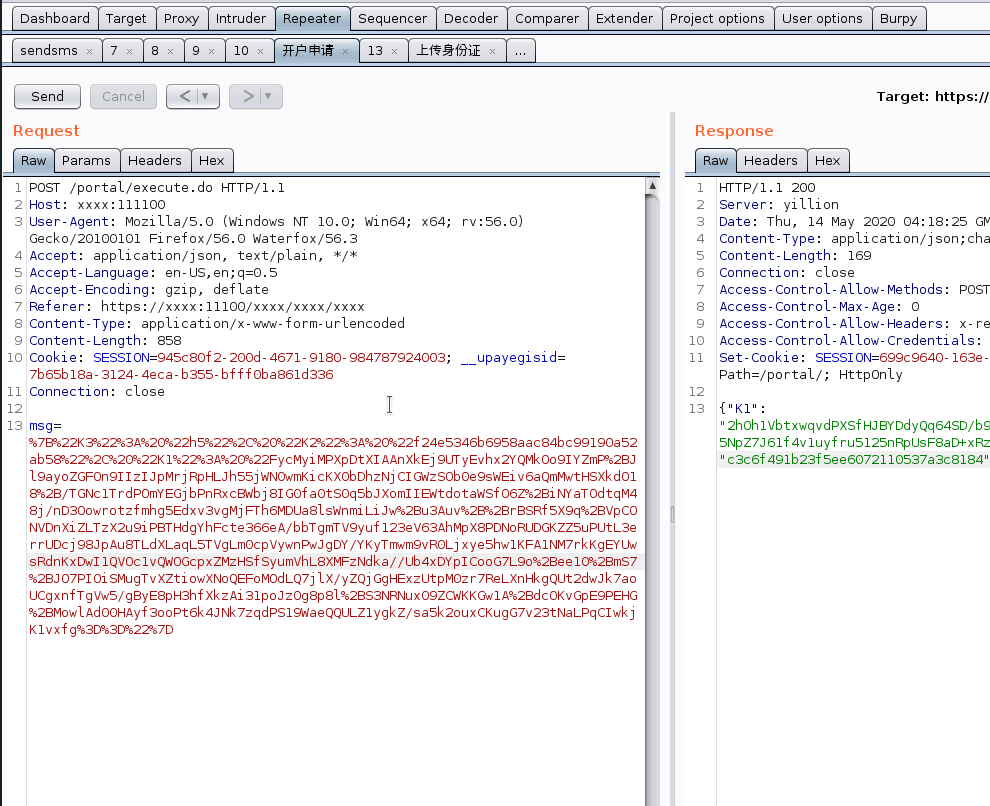
Task: Close repeater tab 7
Action: point(129,51)
